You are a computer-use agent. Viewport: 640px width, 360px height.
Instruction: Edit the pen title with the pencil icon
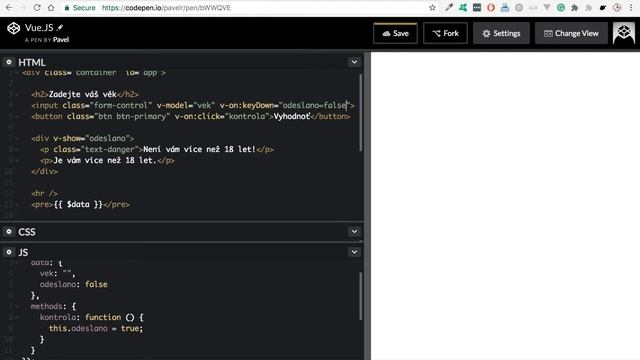tap(60, 27)
